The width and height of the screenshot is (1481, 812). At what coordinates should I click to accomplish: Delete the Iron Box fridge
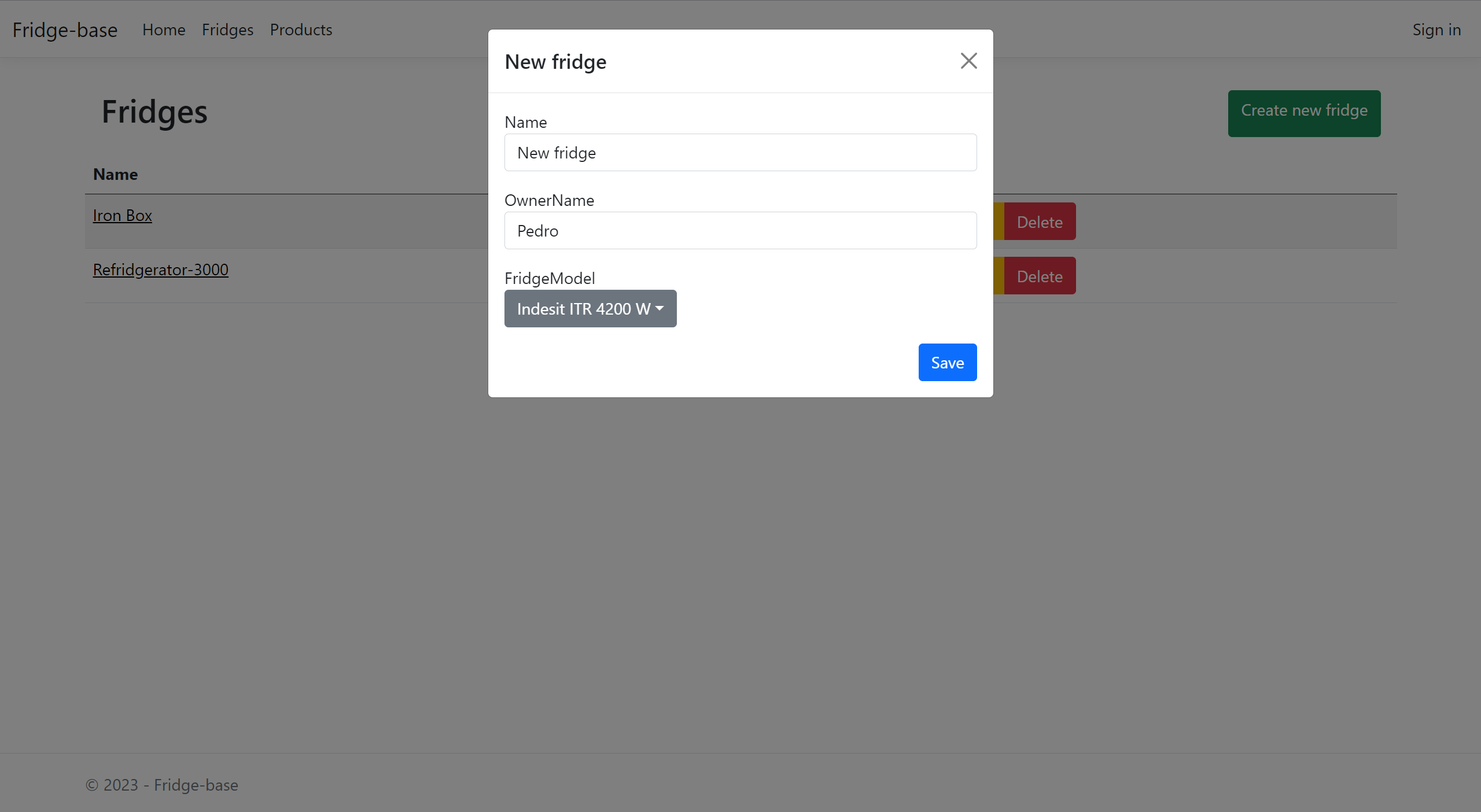tap(1039, 222)
